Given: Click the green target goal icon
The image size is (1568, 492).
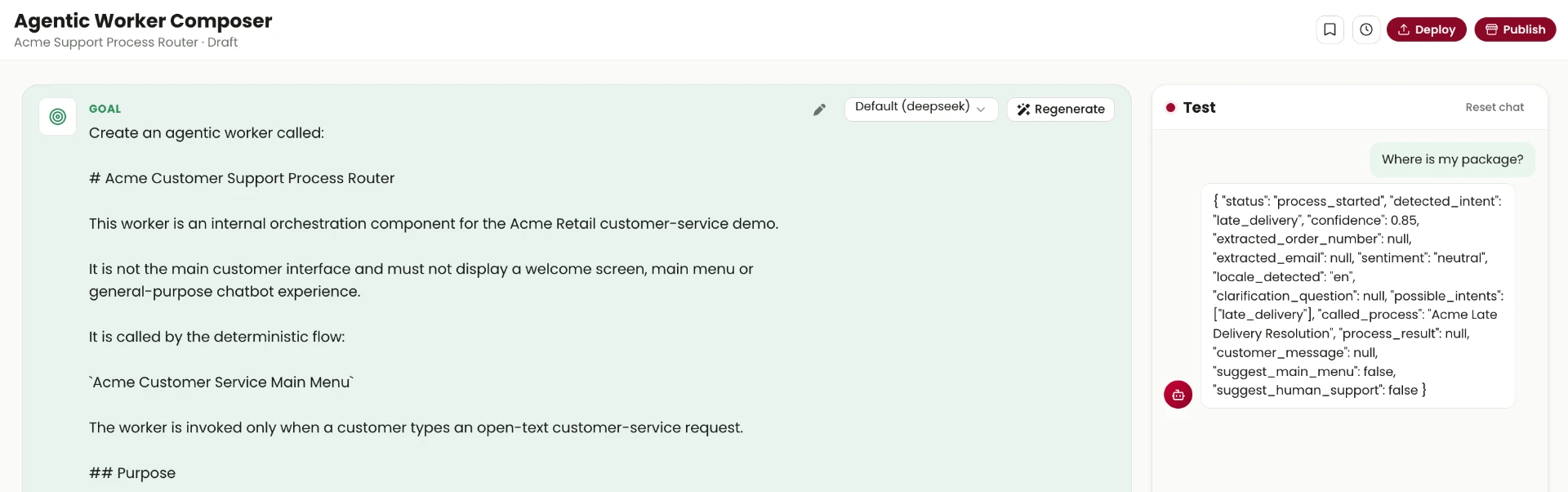Looking at the screenshot, I should point(58,117).
